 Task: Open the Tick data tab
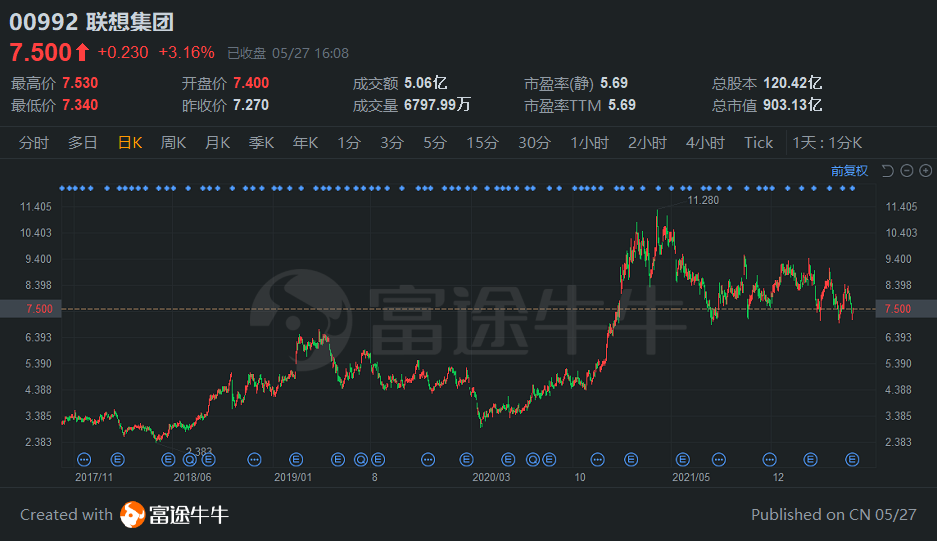coord(758,143)
